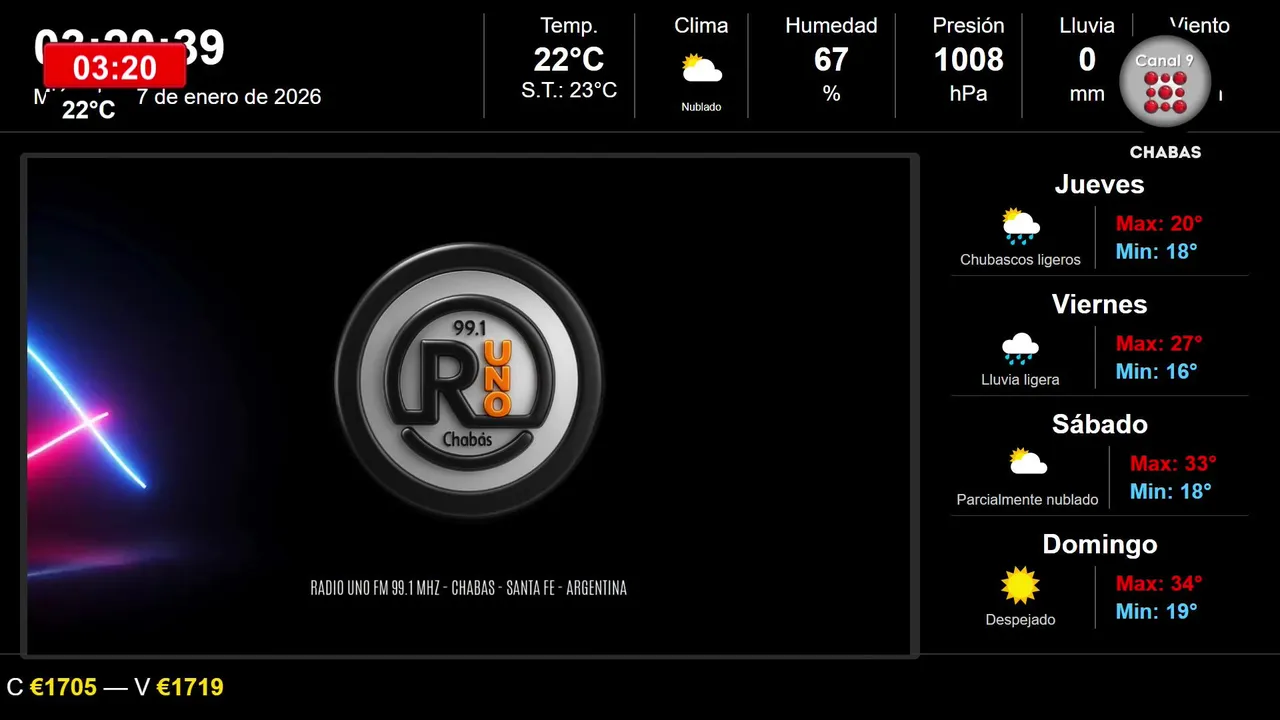
Task: Click the Humedad 67 value
Action: coord(831,60)
